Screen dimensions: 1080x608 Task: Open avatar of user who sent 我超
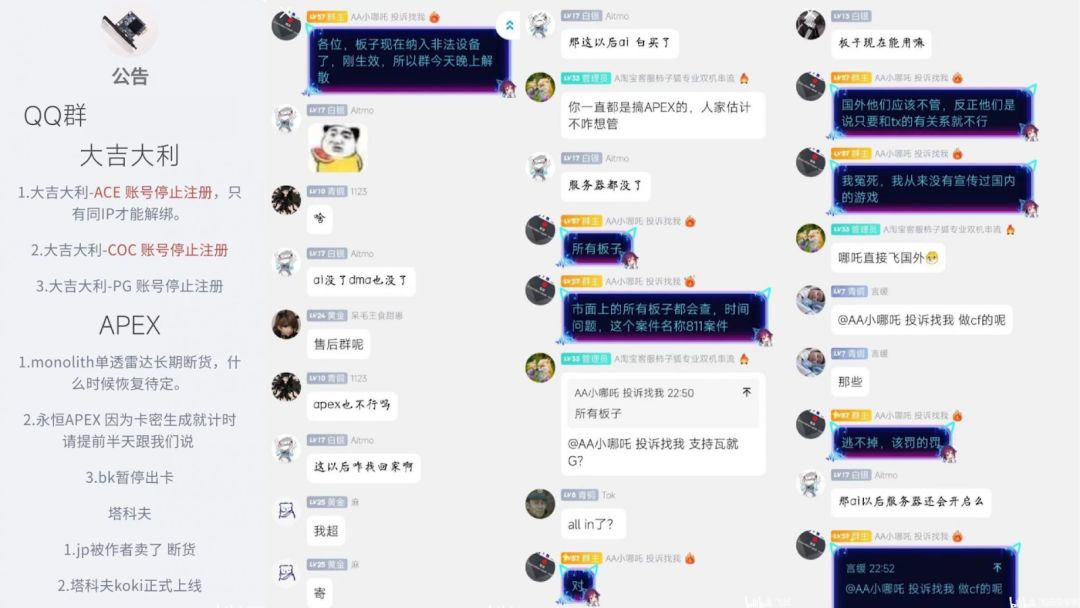pos(286,510)
